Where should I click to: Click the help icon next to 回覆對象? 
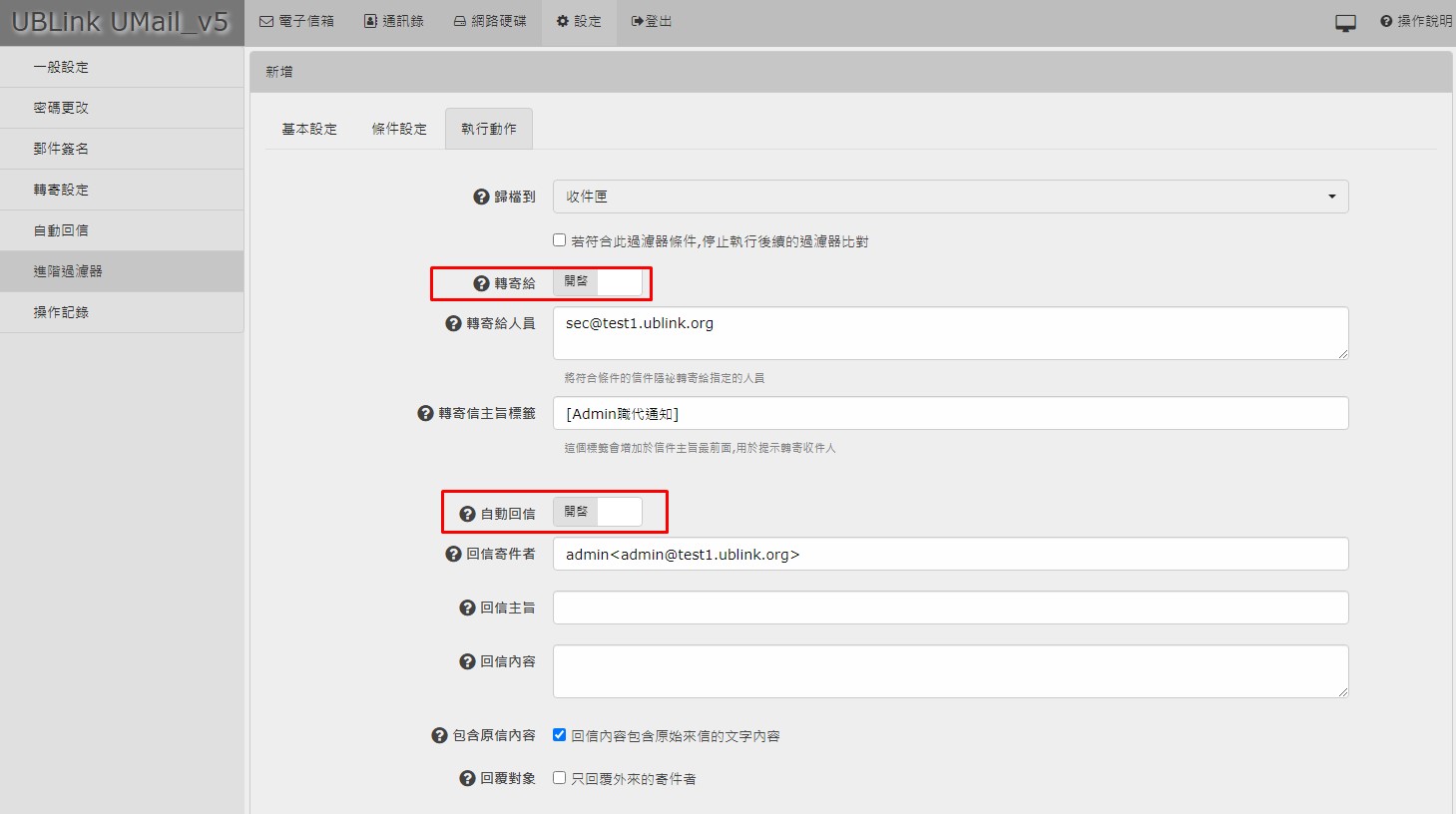[x=467, y=778]
